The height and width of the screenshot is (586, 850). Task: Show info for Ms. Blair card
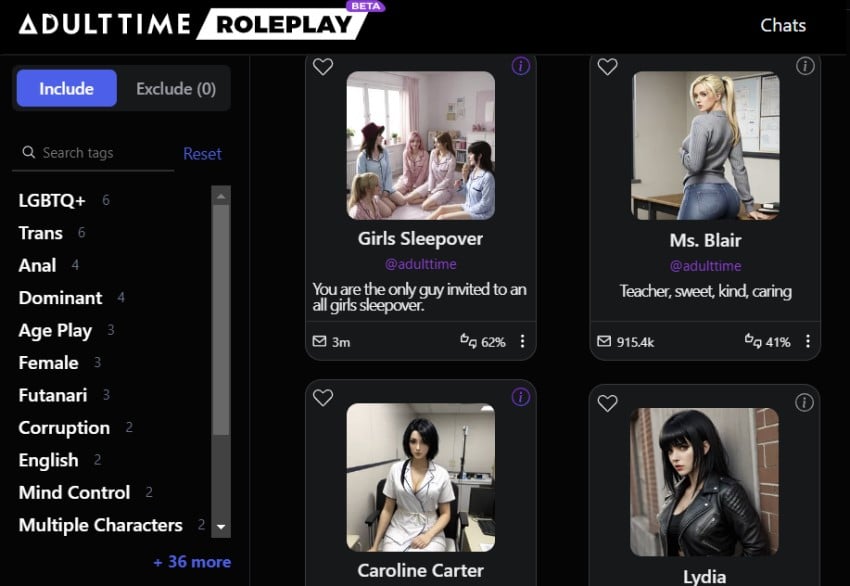click(x=805, y=66)
